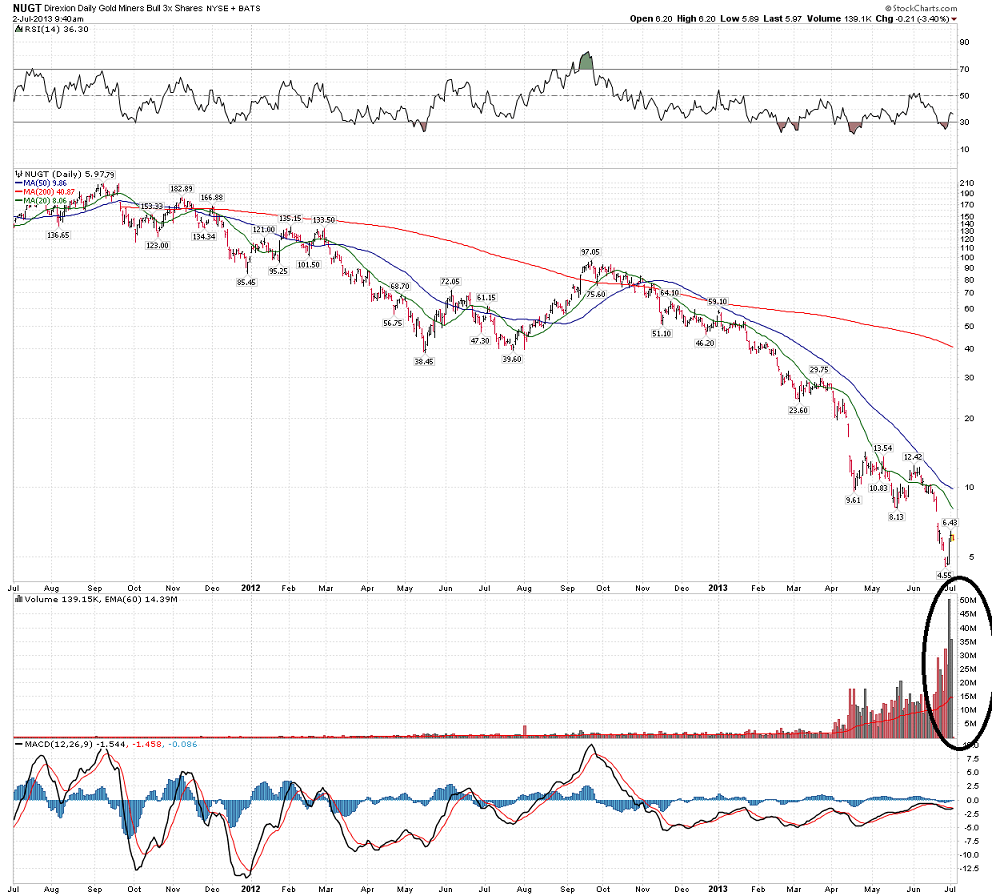This screenshot has width=992, height=896.
Task: Click the 134.34 price annotation
Action: (x=204, y=237)
